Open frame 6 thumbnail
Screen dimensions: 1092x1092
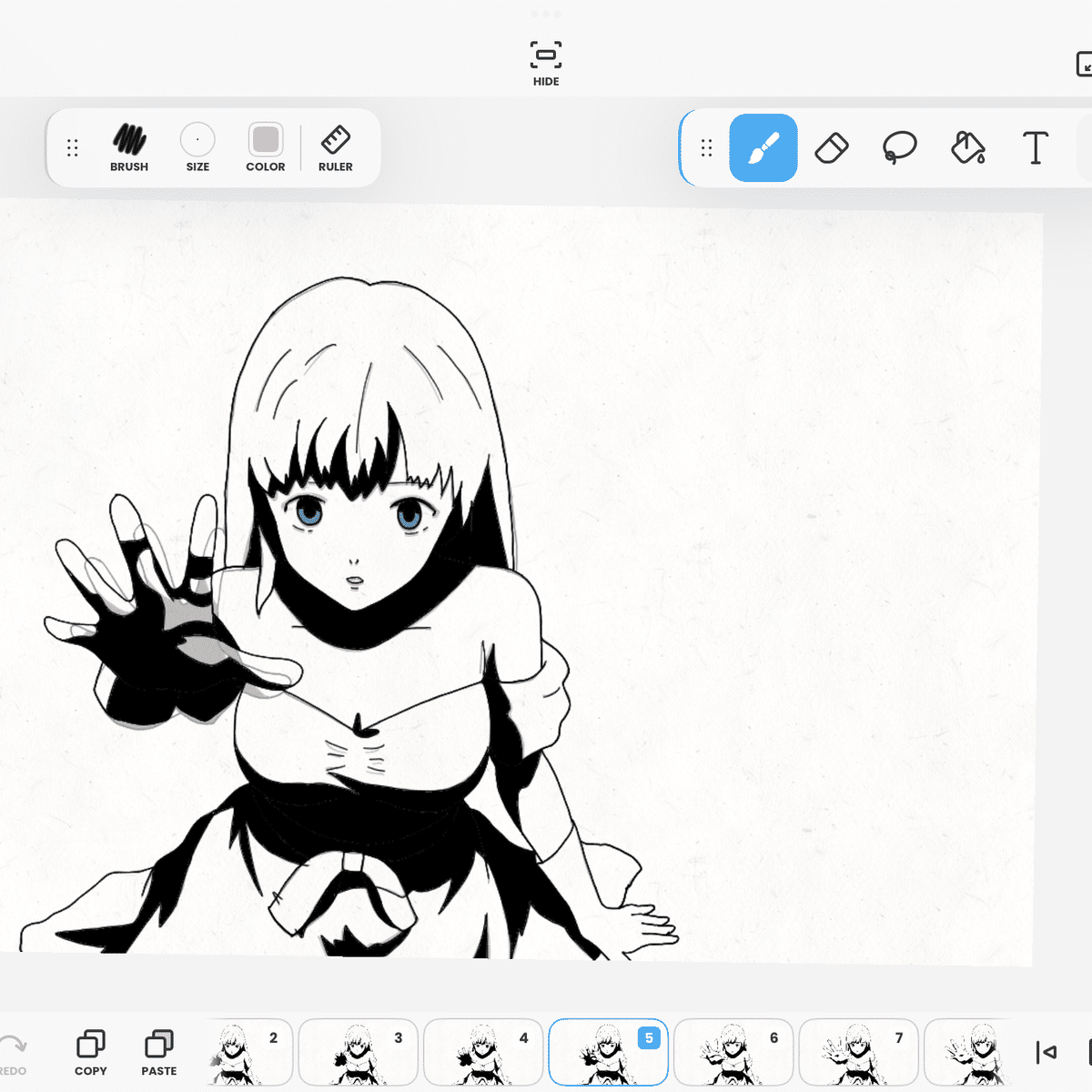pyautogui.click(x=733, y=1052)
